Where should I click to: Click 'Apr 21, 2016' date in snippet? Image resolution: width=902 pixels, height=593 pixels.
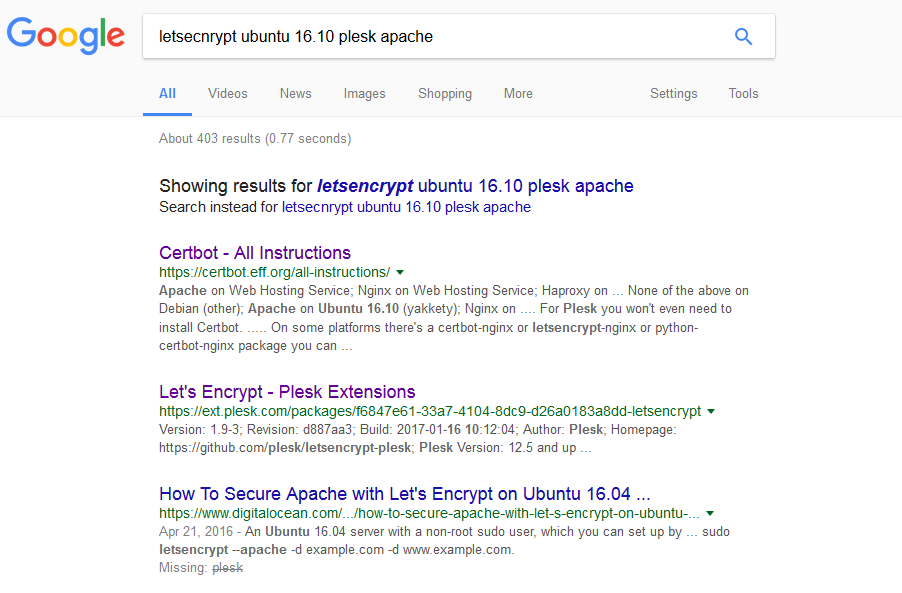(196, 531)
